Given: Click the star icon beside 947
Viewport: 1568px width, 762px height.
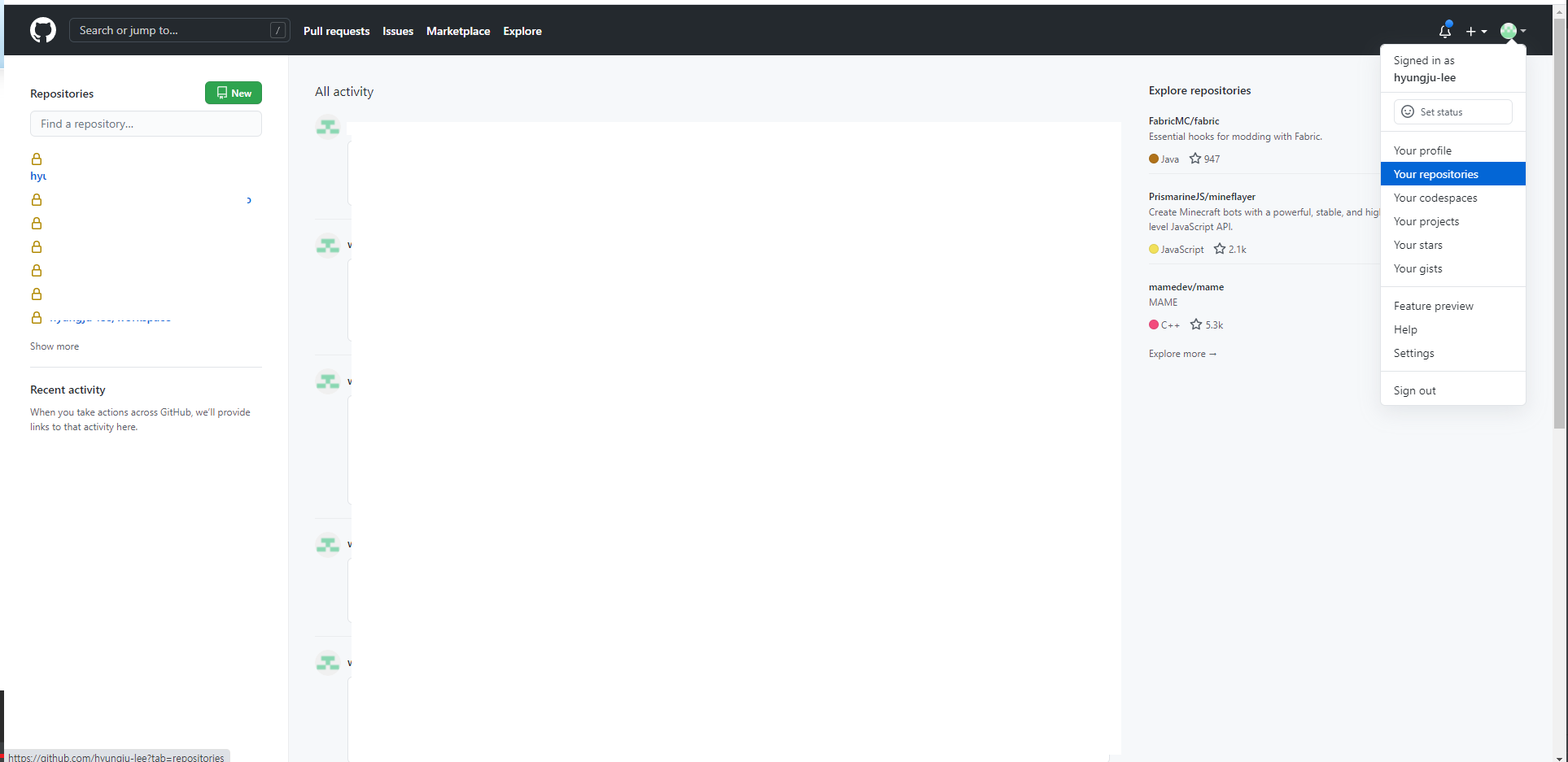Looking at the screenshot, I should click(x=1195, y=159).
